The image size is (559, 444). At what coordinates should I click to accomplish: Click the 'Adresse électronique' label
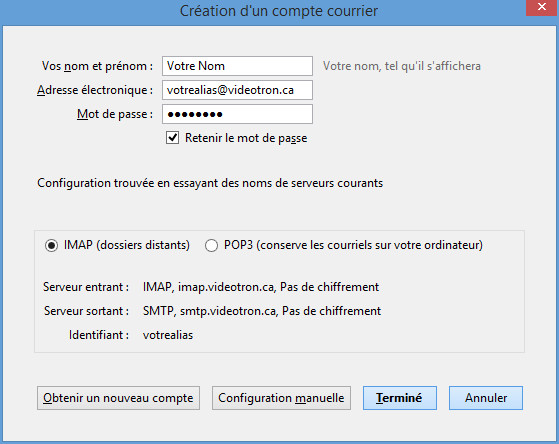[95, 90]
